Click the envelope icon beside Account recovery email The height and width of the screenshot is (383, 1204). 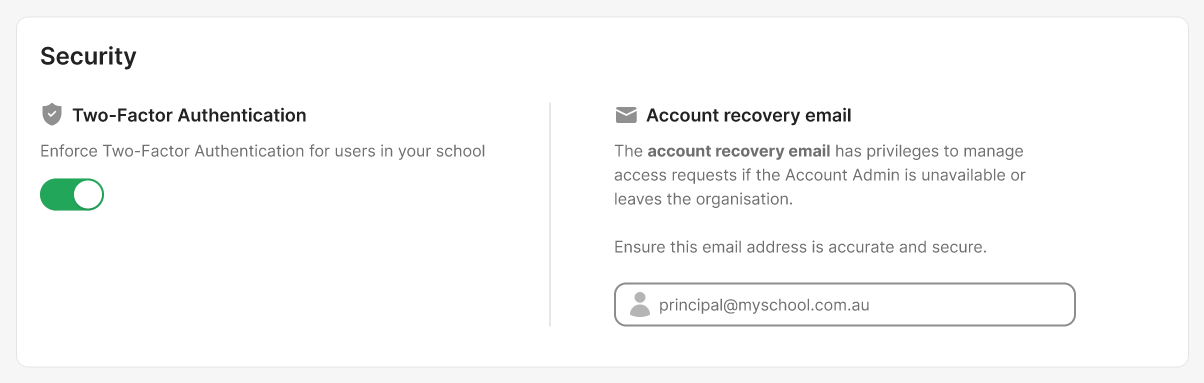pyautogui.click(x=626, y=115)
